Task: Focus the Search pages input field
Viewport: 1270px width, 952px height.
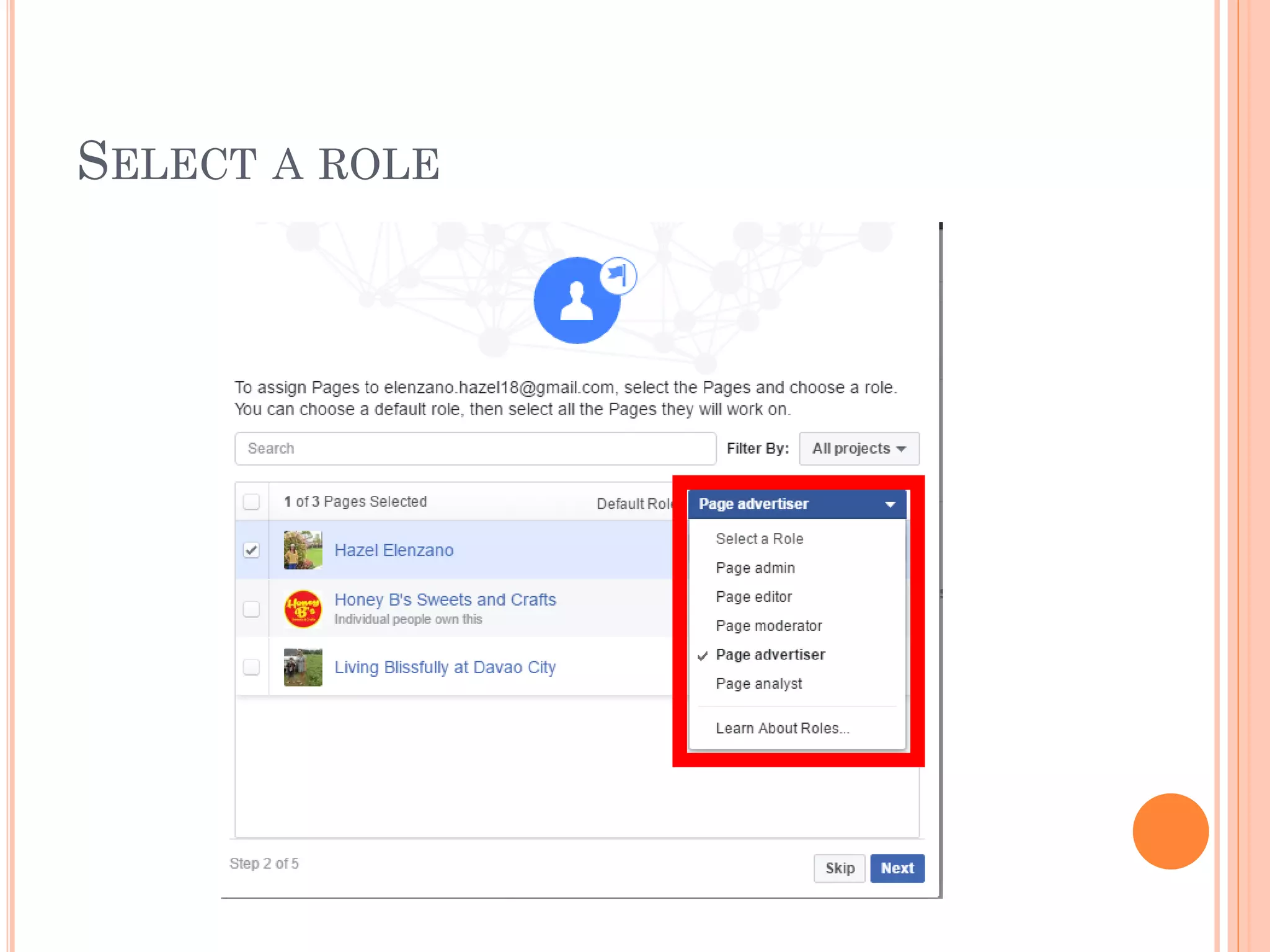Action: coord(476,448)
